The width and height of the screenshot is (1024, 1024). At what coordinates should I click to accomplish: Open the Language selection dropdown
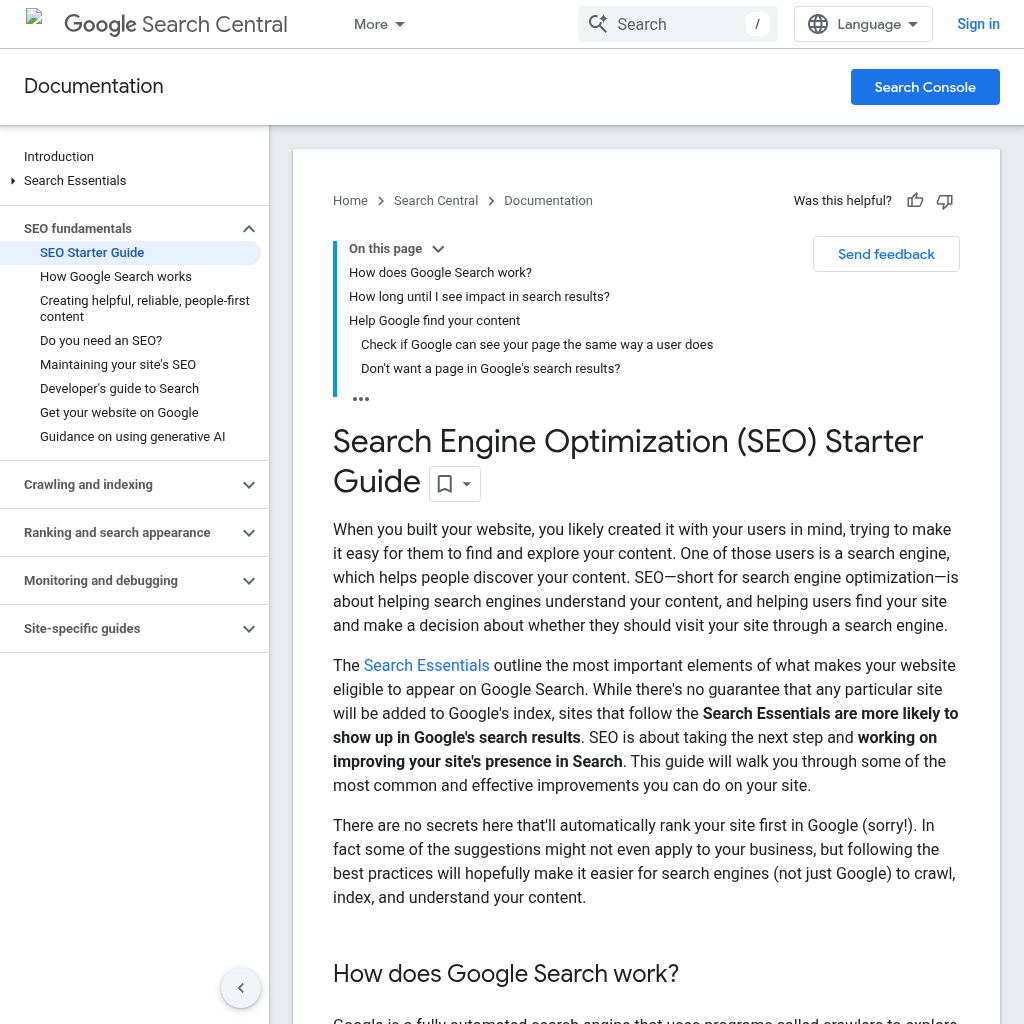click(x=863, y=24)
